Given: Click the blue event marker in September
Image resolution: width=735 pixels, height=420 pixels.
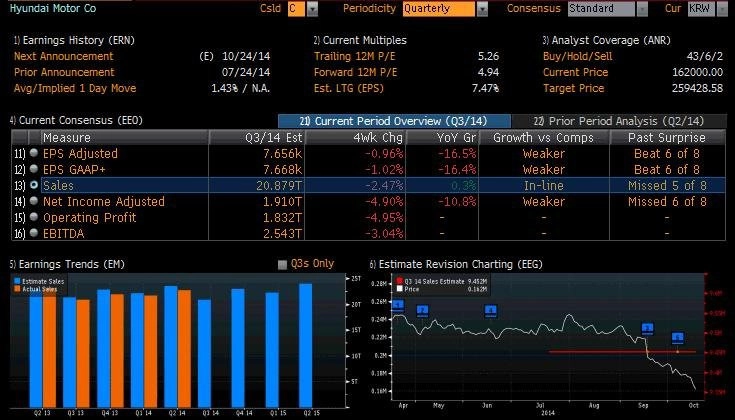Looking at the screenshot, I should click(x=647, y=329).
